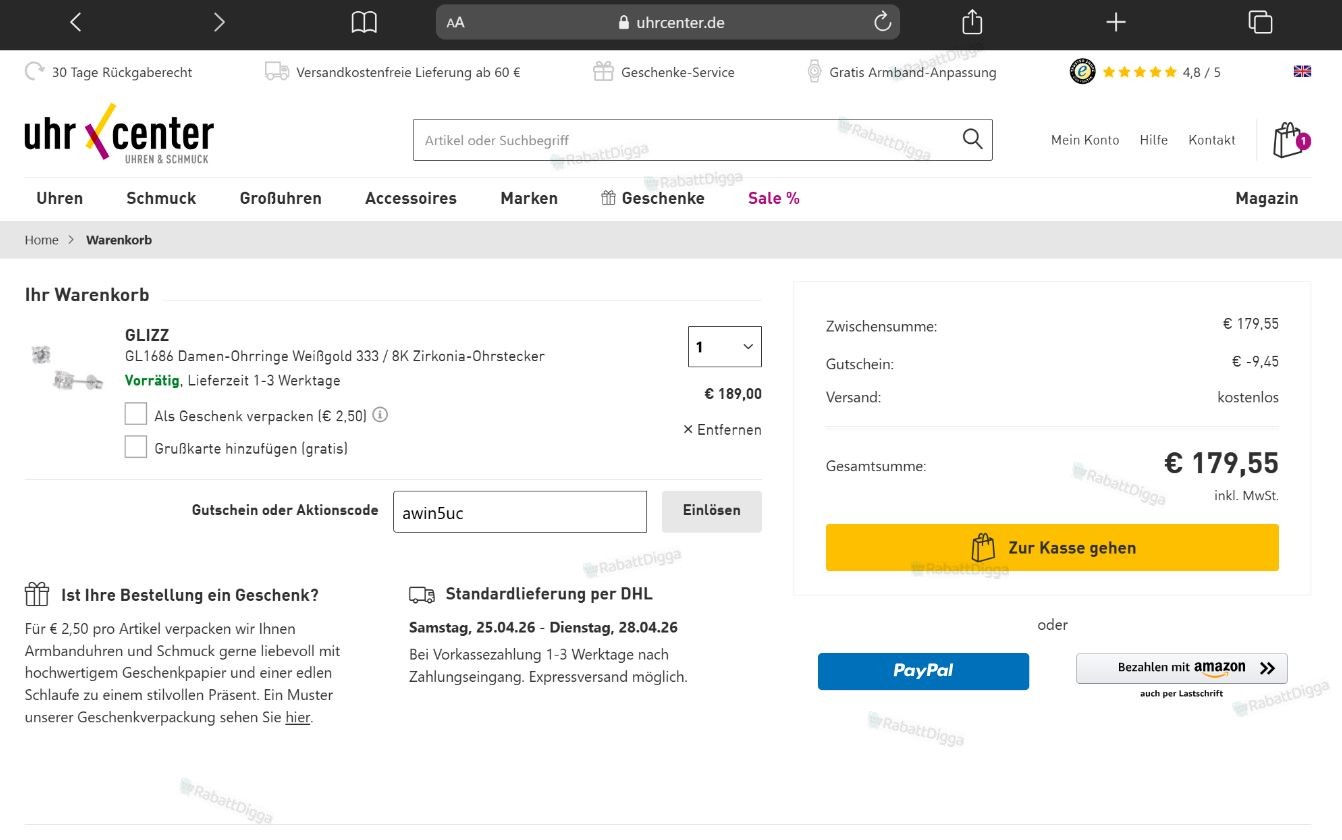Show all open Safari tabs

pyautogui.click(x=1260, y=22)
